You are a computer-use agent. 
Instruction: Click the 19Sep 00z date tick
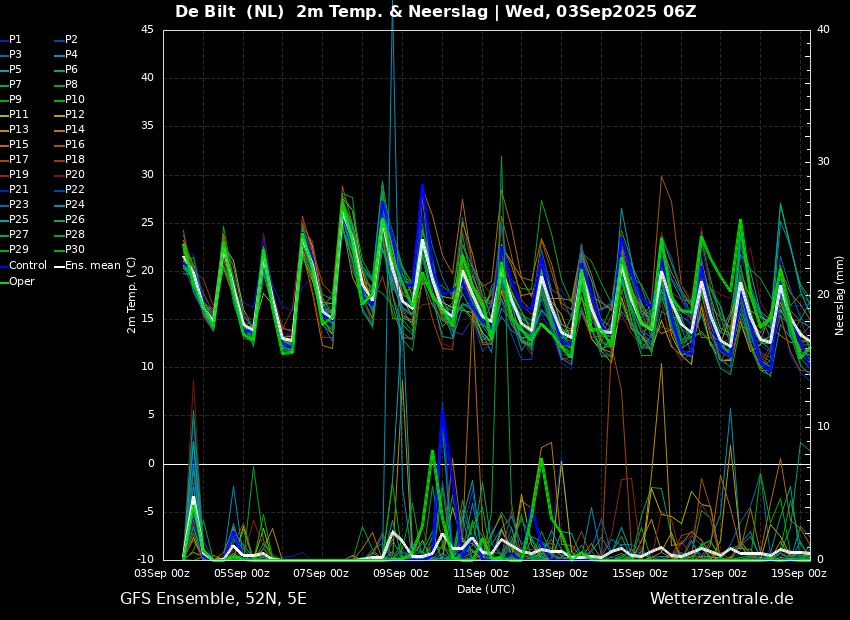799,574
